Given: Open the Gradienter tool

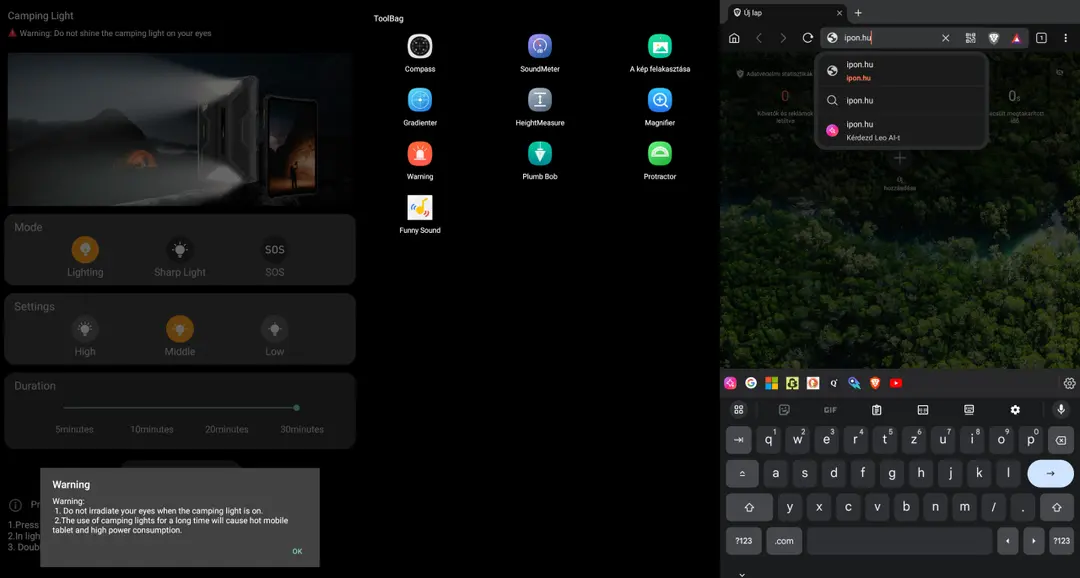Looking at the screenshot, I should [419, 101].
